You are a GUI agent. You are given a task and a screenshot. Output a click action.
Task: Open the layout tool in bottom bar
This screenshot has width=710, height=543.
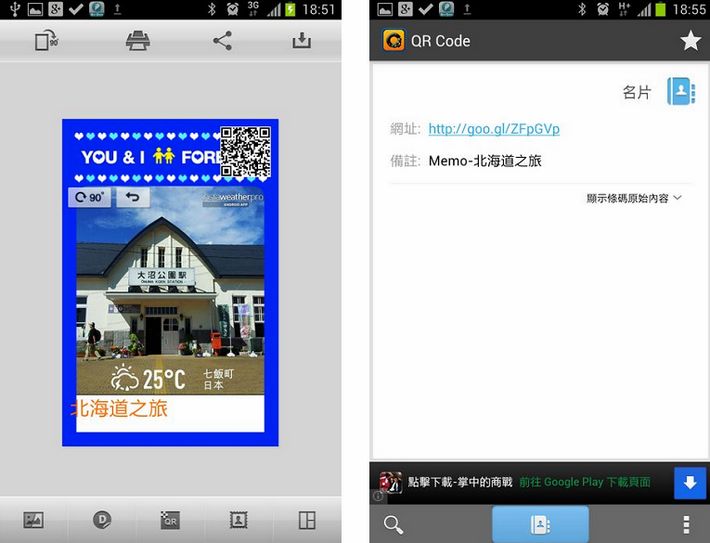pyautogui.click(x=307, y=520)
